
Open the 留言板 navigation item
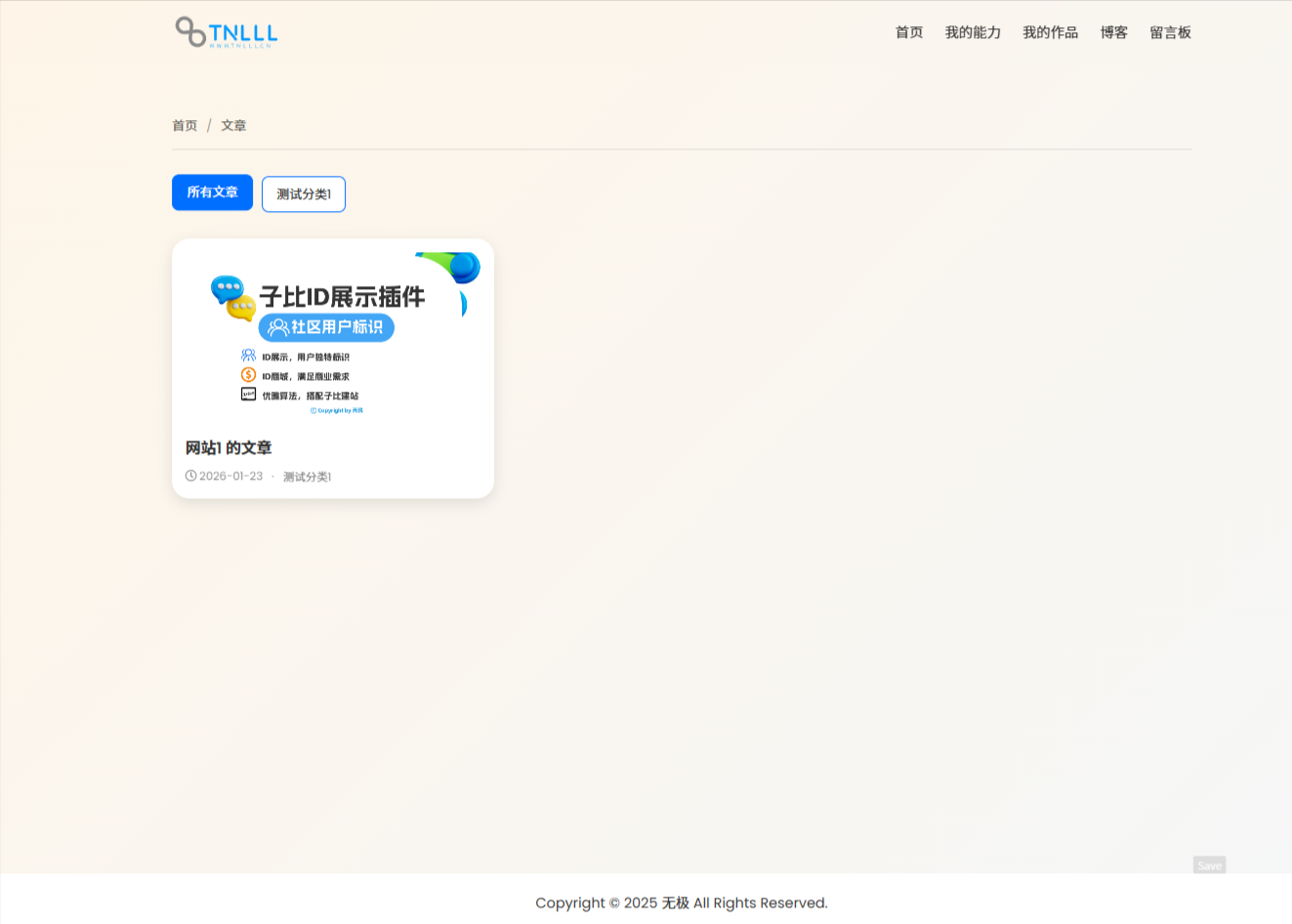point(1170,32)
